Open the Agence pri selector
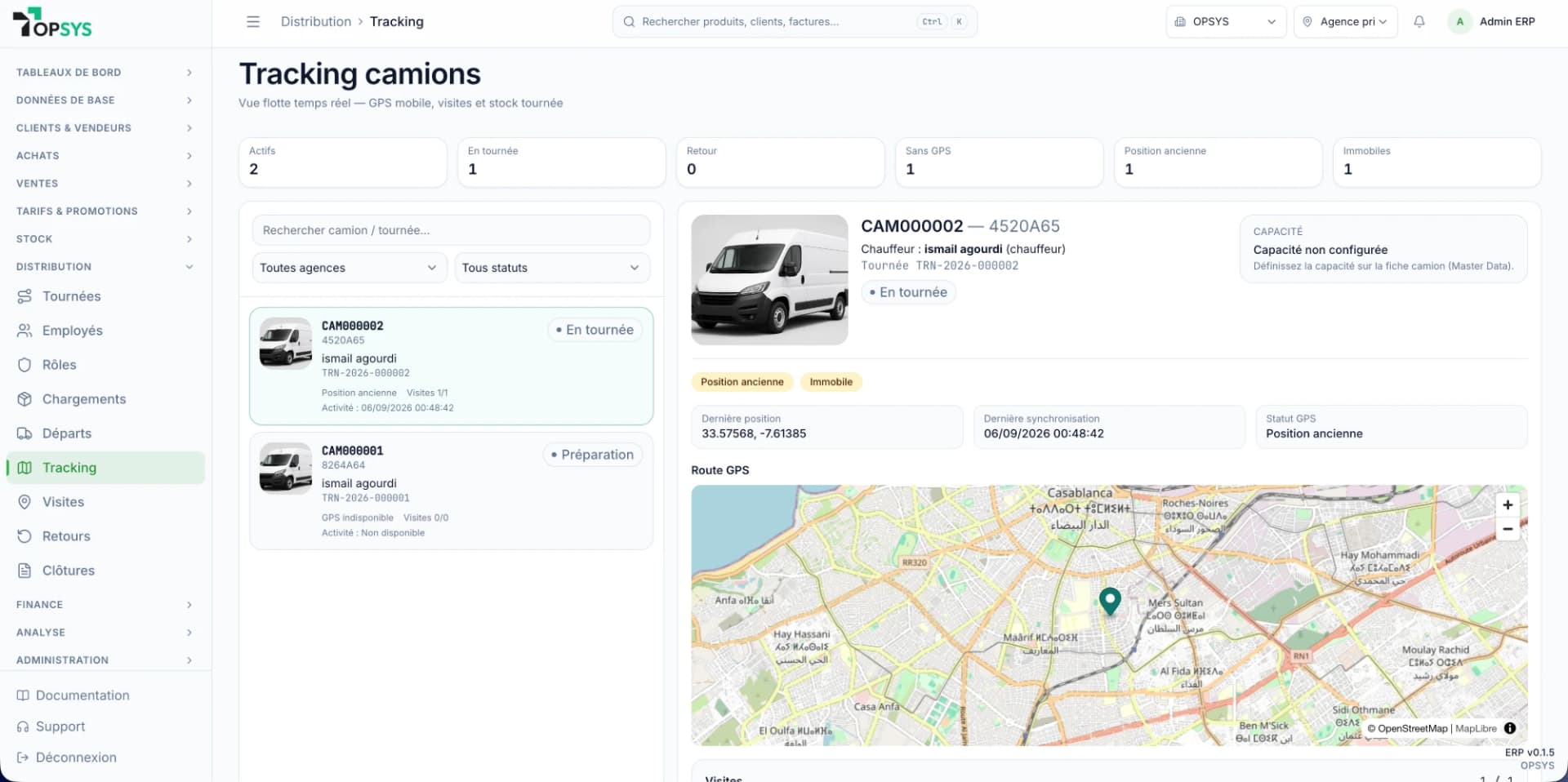Screen dimensions: 1568x782 (1346, 22)
